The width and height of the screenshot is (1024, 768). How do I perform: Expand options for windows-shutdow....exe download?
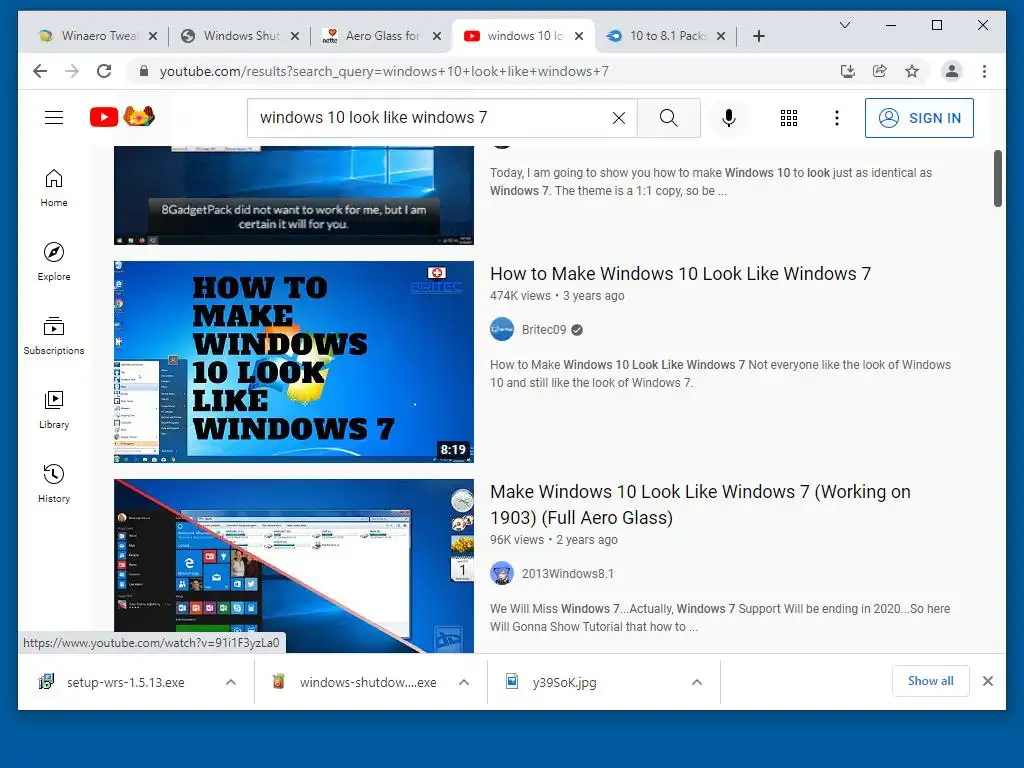[x=464, y=682]
